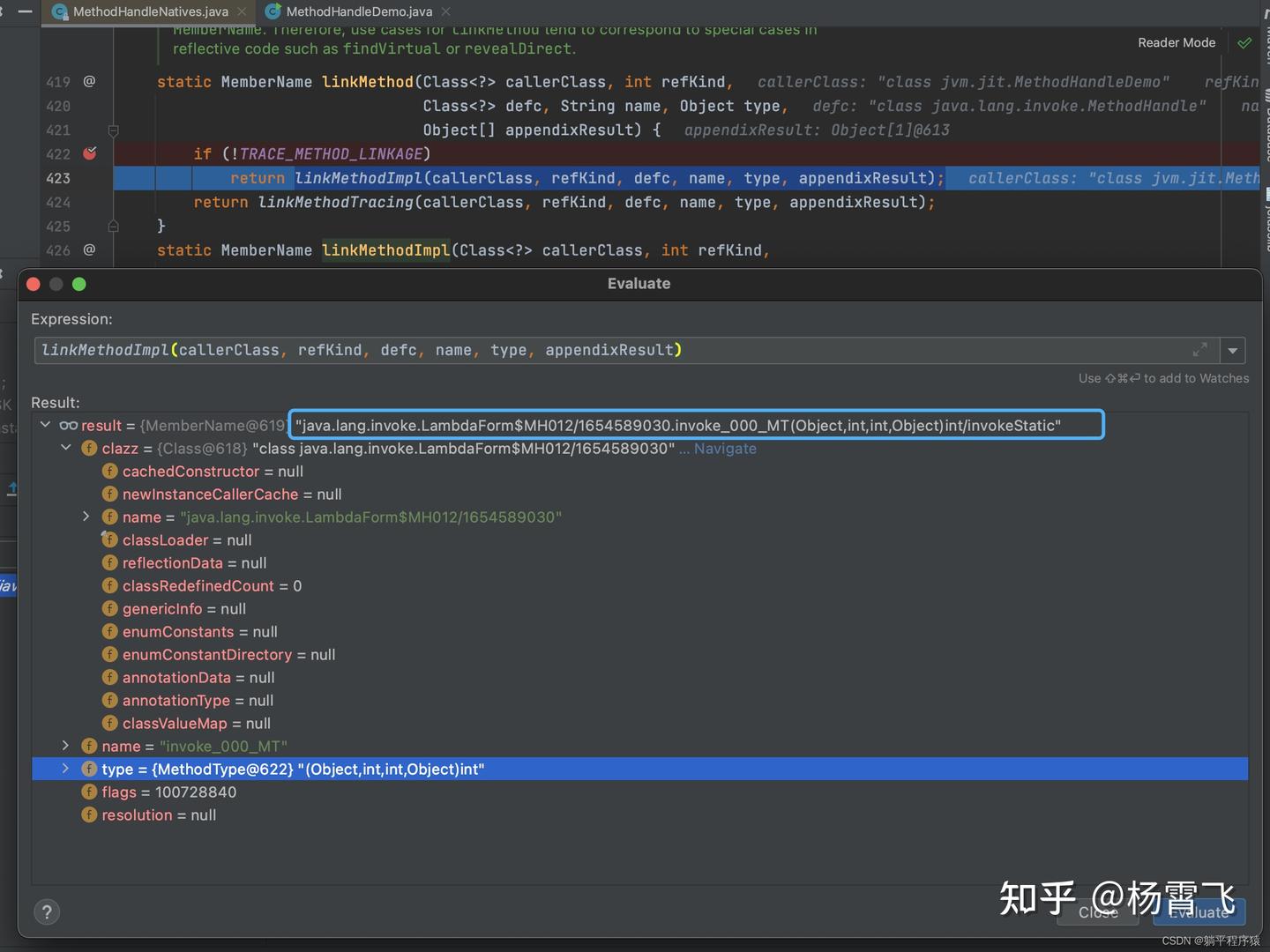Collapse the clazz field node

tap(65, 448)
